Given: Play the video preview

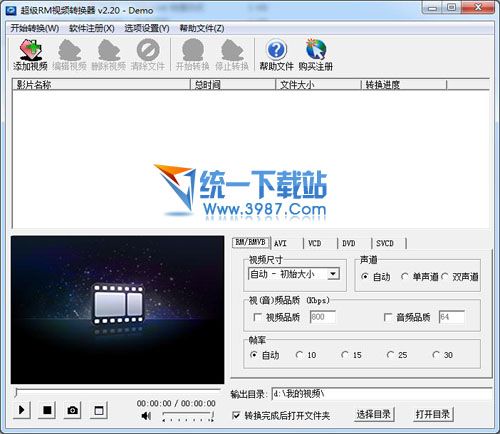Looking at the screenshot, I should click(22, 410).
